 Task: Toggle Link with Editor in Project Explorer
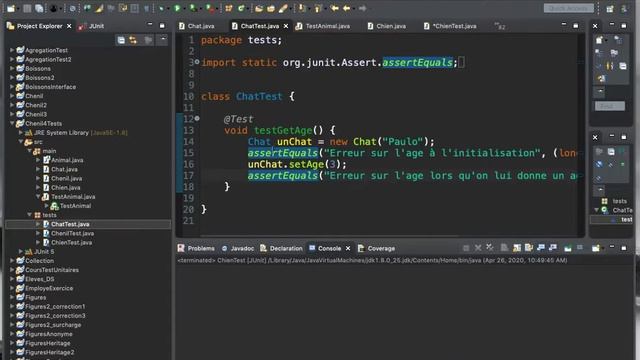click(133, 40)
